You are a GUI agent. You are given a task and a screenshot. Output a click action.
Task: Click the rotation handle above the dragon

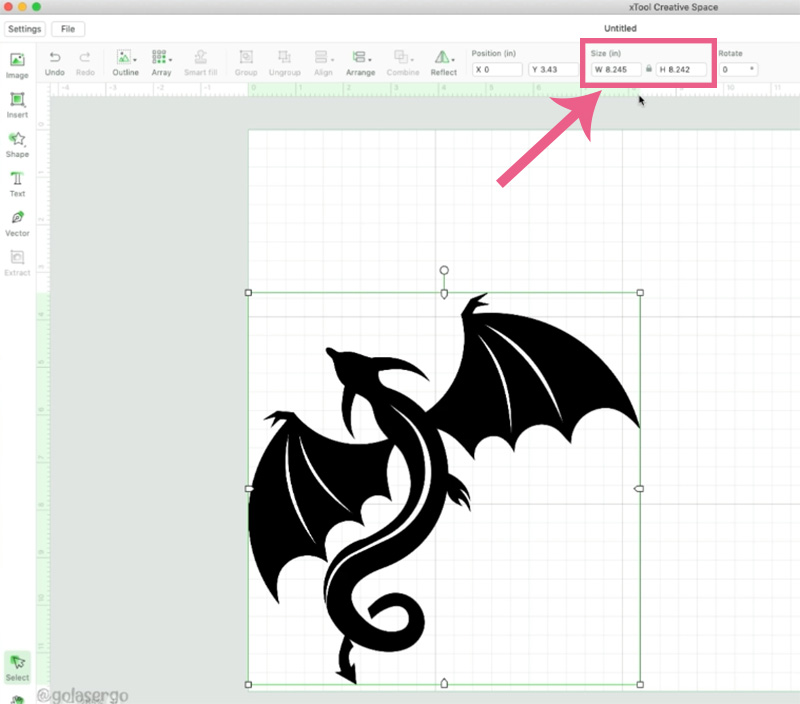coord(444,271)
